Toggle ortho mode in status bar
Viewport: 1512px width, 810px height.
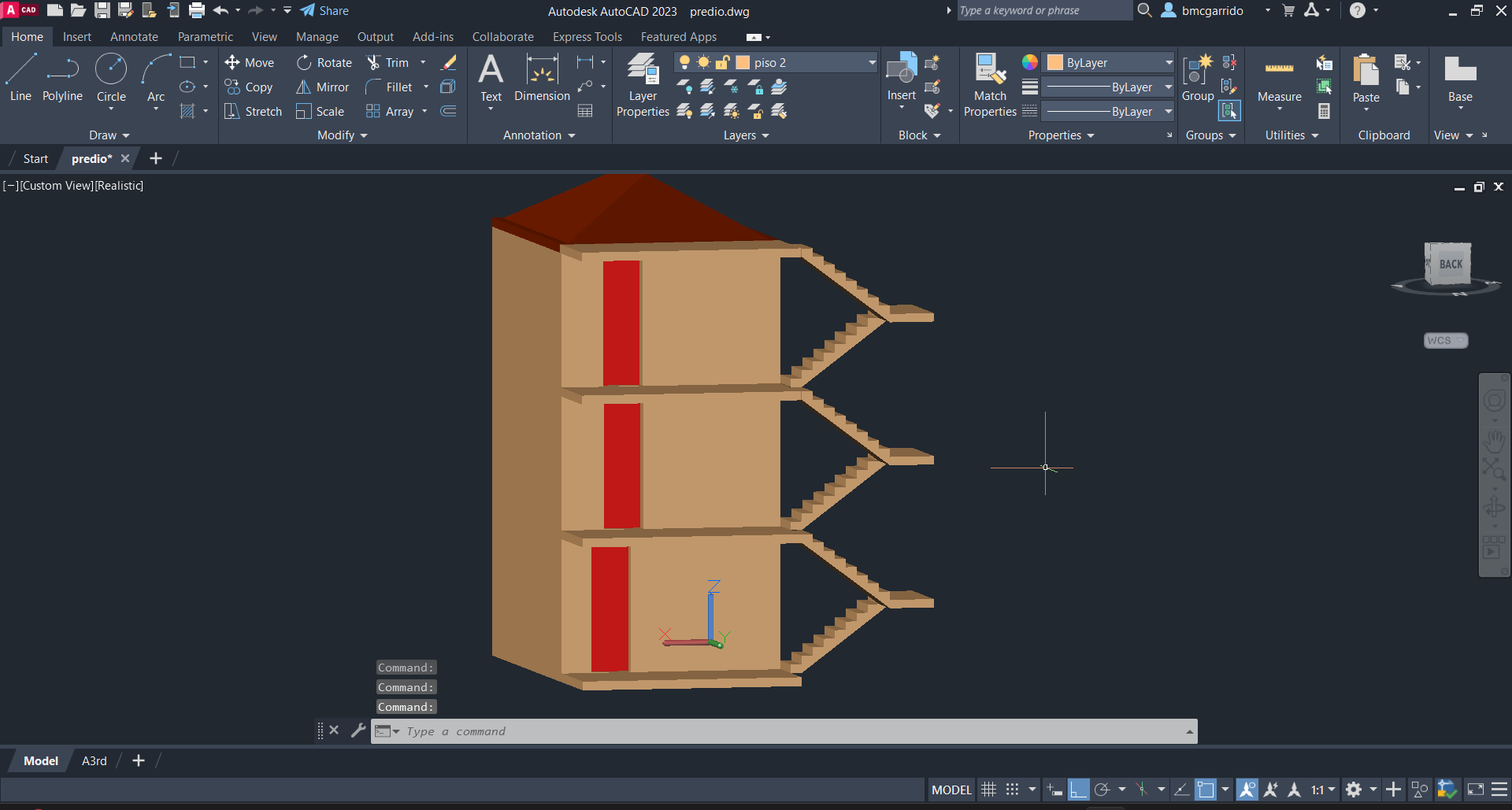[x=1078, y=790]
